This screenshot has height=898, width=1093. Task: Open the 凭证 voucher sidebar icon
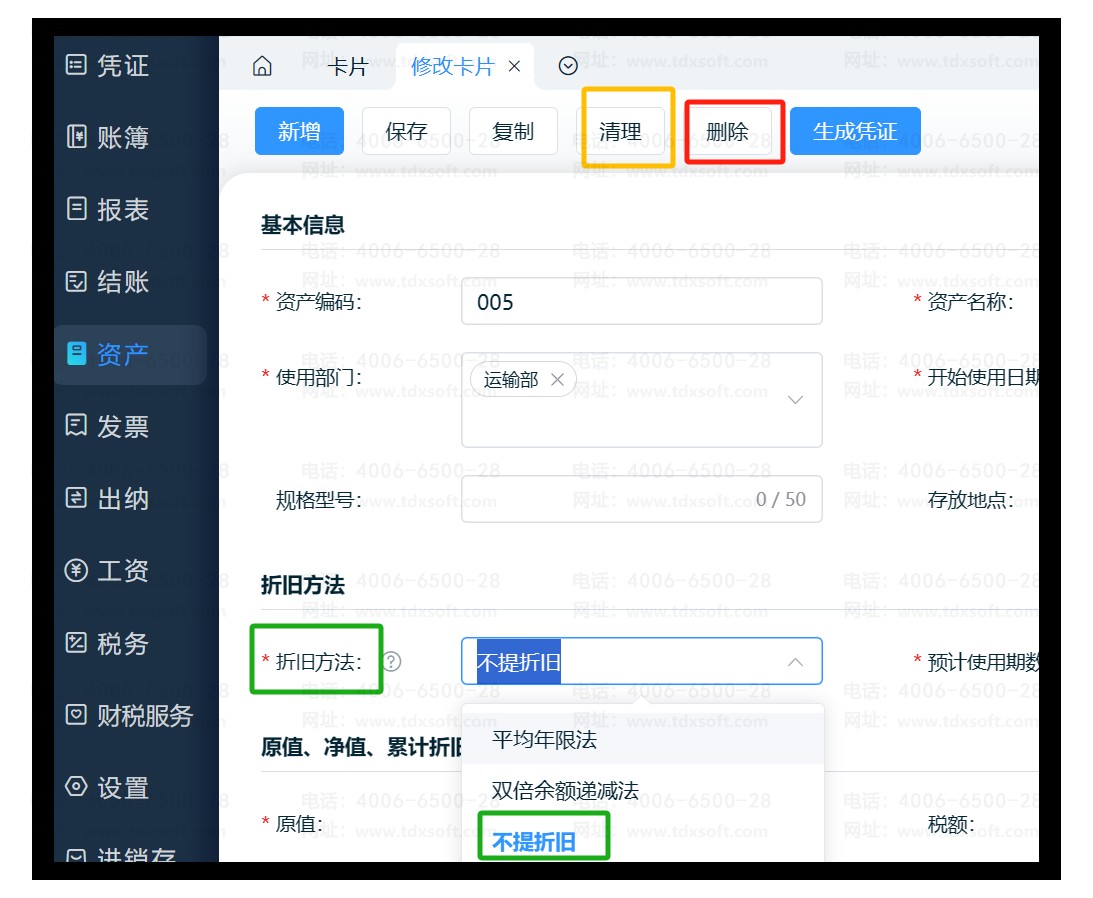point(76,66)
